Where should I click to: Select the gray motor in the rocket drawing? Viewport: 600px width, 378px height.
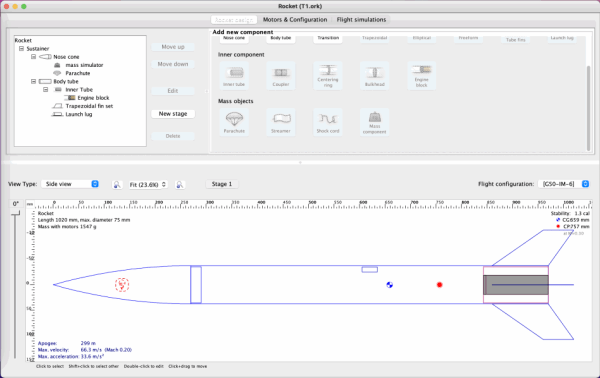coord(516,285)
